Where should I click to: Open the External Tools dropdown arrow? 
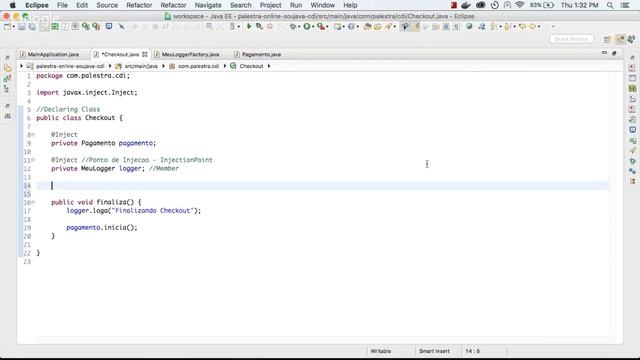click(327, 27)
